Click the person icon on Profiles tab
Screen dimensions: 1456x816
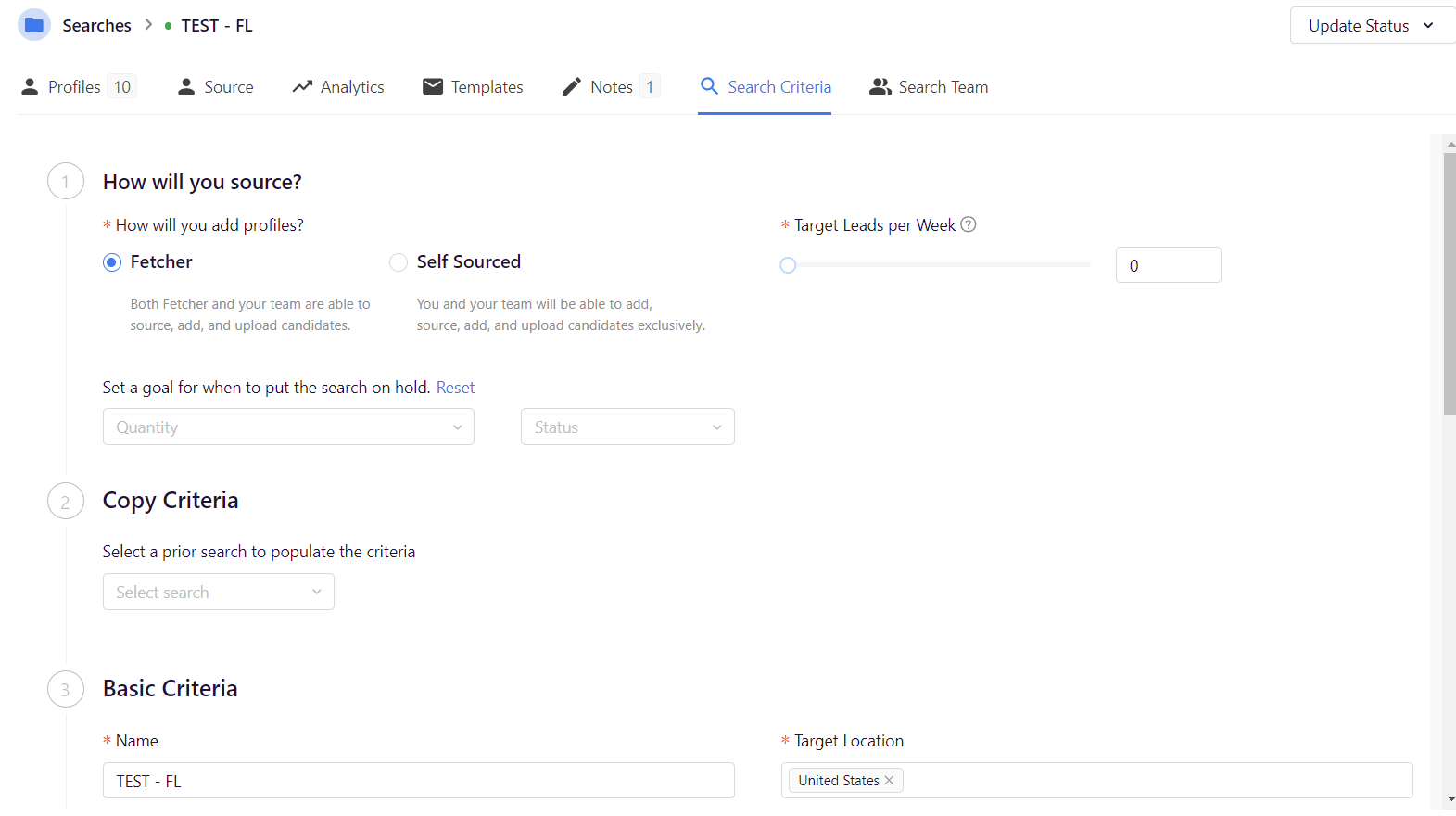pos(30,86)
